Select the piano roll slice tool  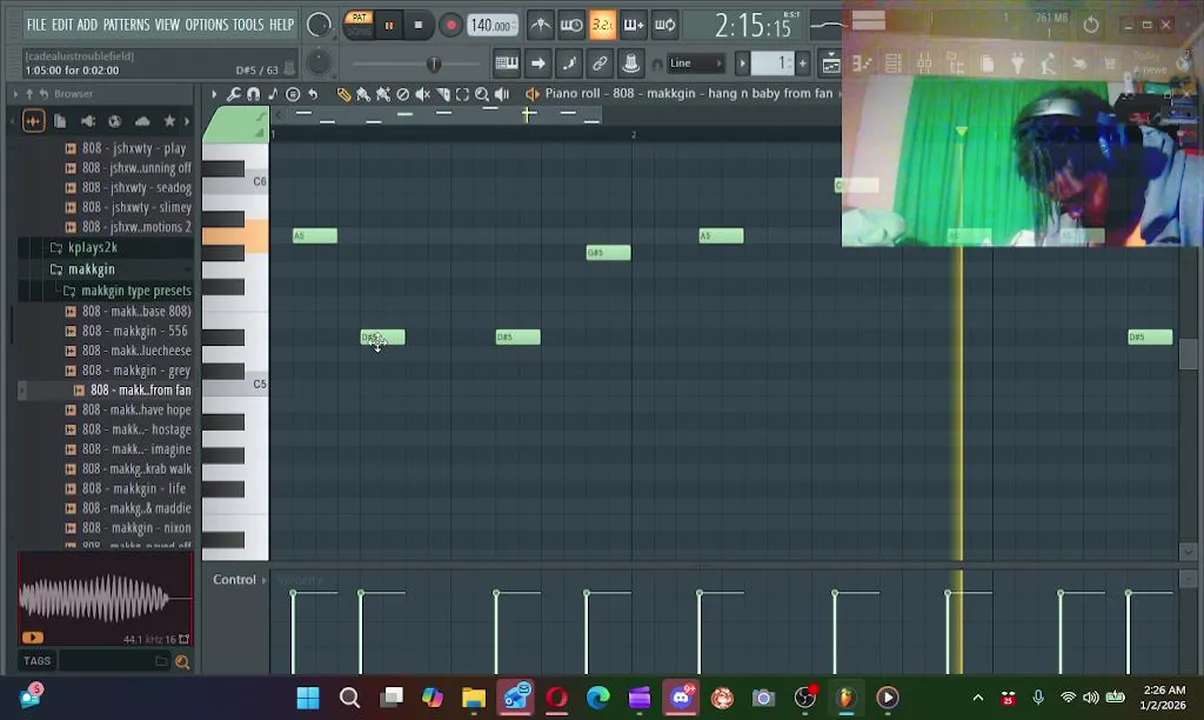[443, 94]
